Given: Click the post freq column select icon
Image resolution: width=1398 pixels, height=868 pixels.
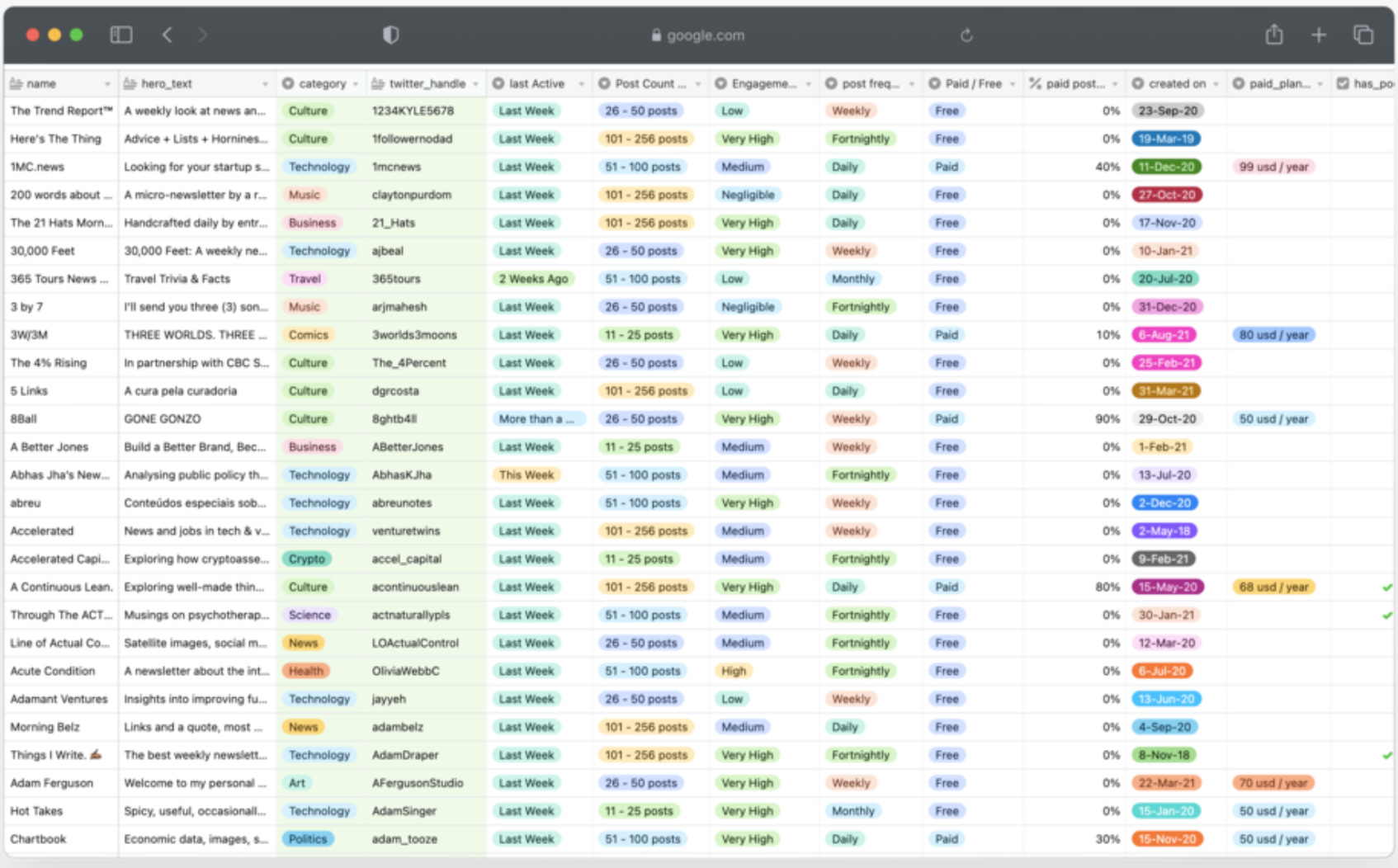Looking at the screenshot, I should [x=831, y=83].
